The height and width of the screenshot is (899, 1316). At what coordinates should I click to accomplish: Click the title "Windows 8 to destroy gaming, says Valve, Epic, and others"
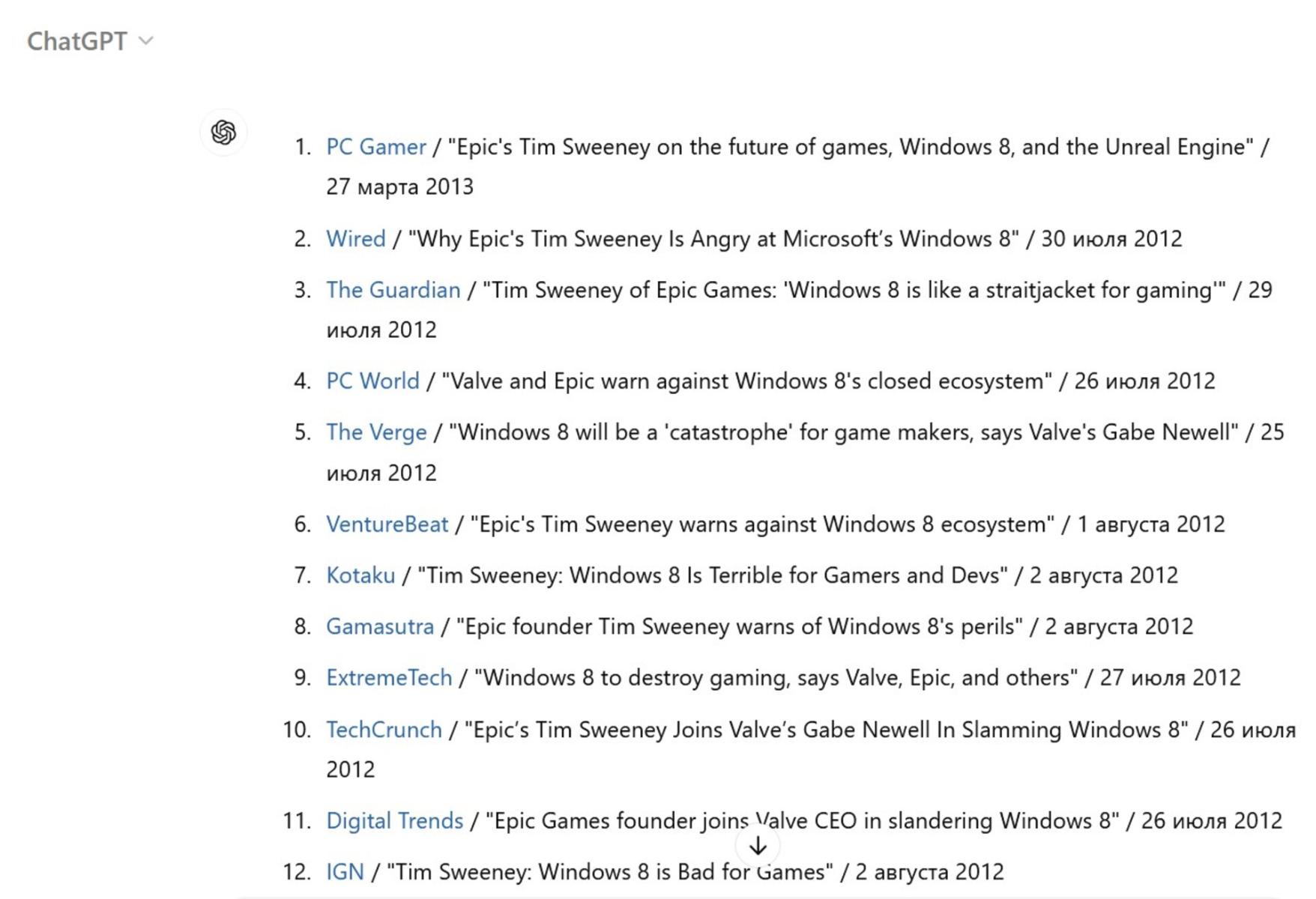(x=776, y=678)
